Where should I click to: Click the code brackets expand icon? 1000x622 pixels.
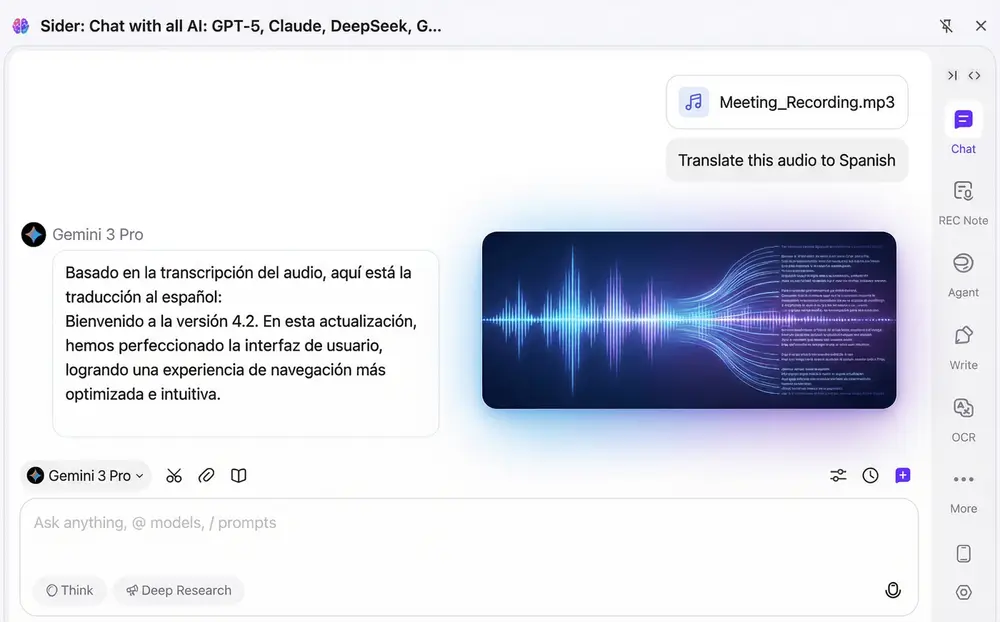click(974, 75)
